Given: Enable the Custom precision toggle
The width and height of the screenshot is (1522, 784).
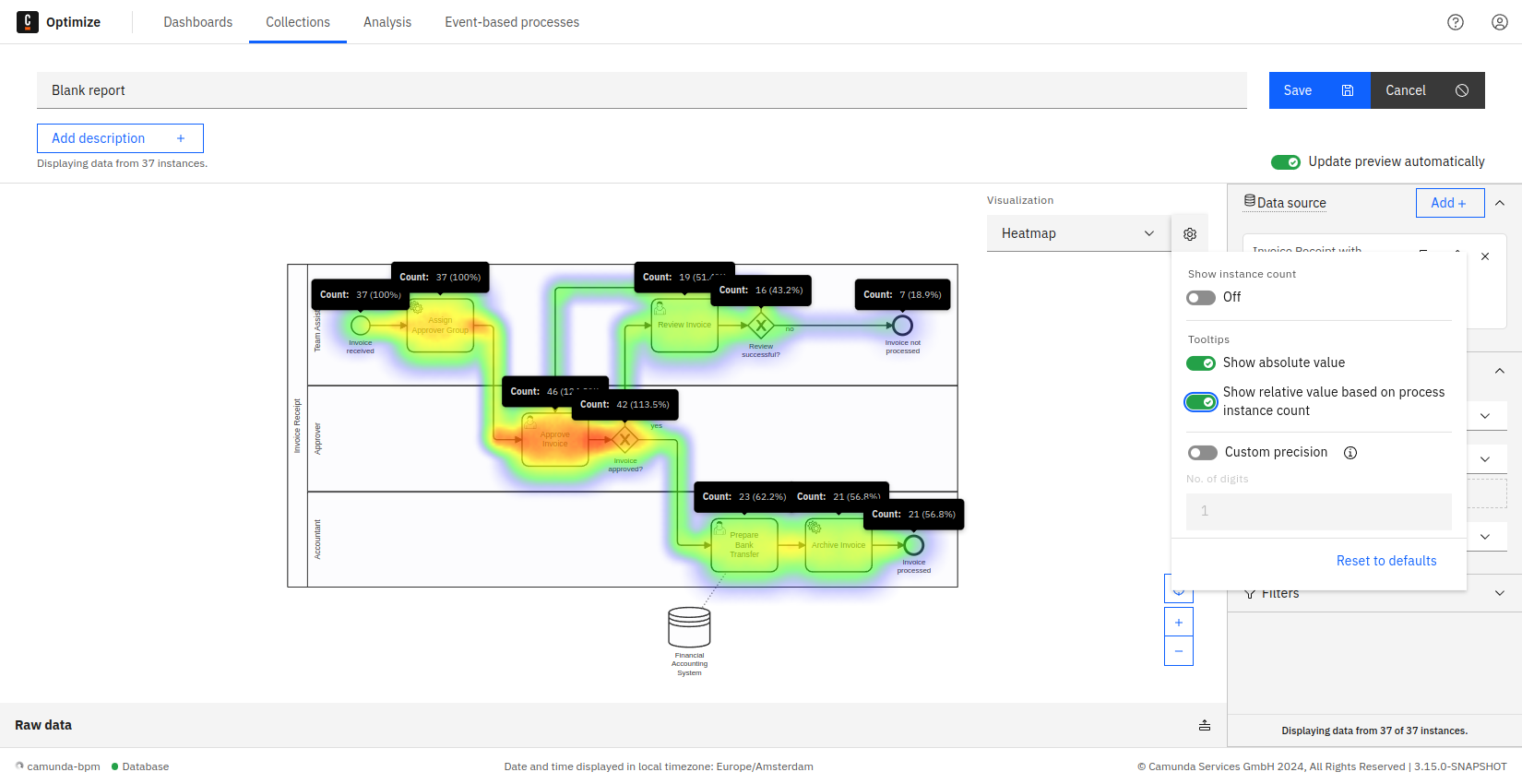Looking at the screenshot, I should click(x=1202, y=453).
